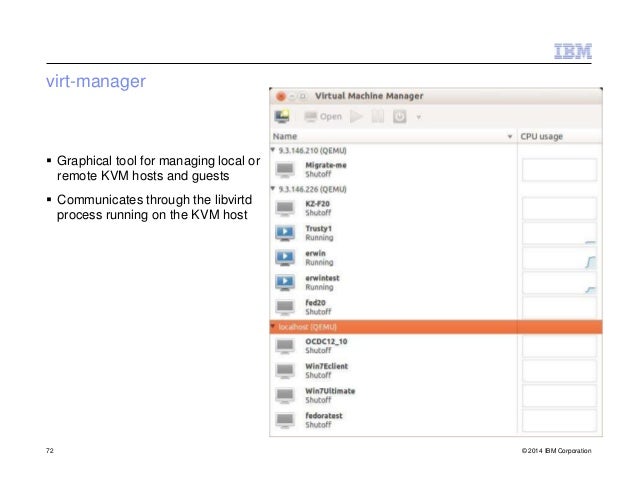Click CPU usage graph for Trusty1

[x=559, y=233]
